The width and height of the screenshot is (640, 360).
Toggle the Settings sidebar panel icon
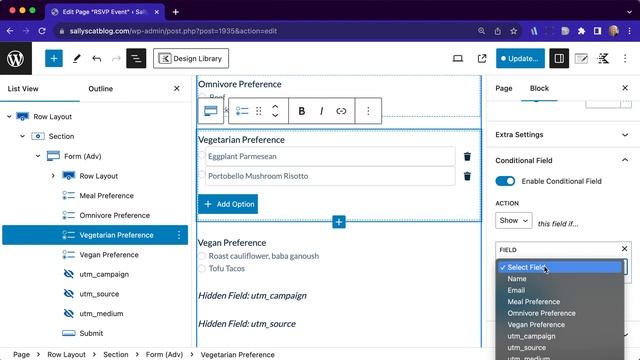(x=559, y=58)
